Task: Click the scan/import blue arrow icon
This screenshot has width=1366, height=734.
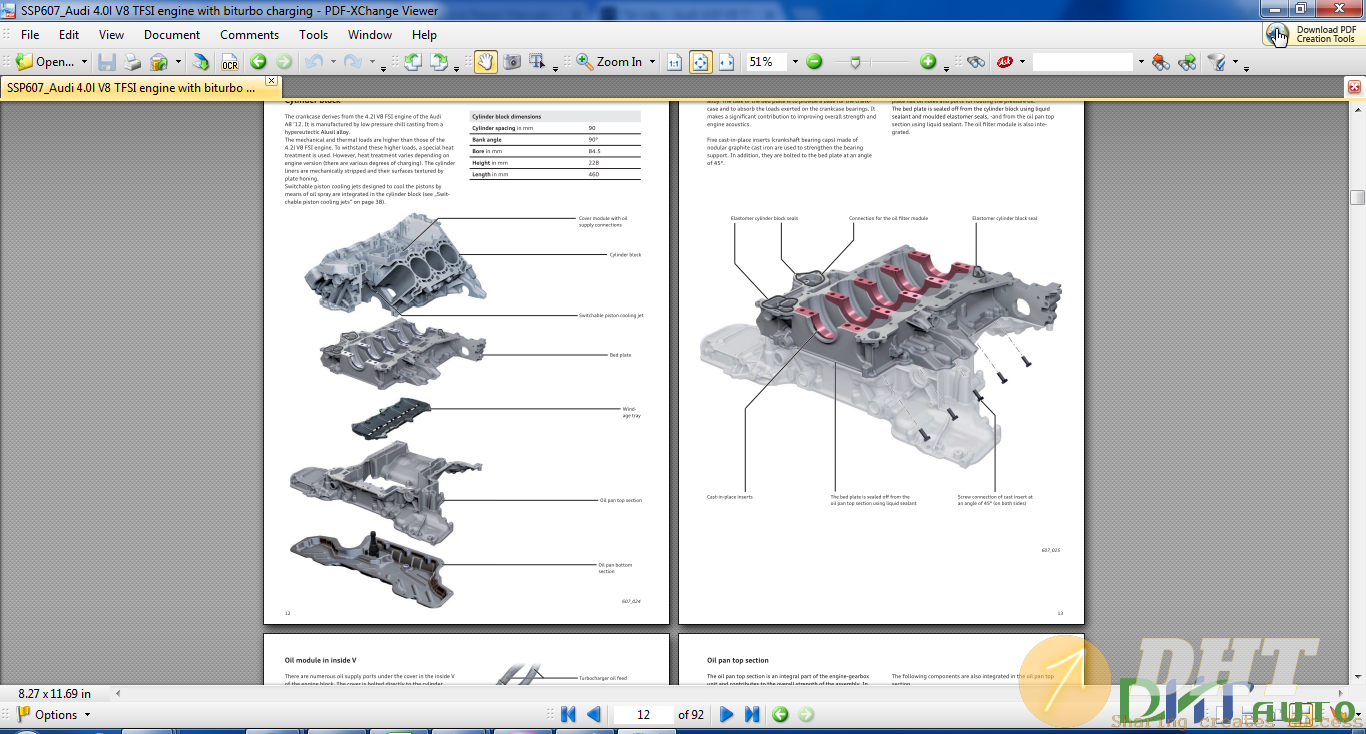Action: point(201,62)
